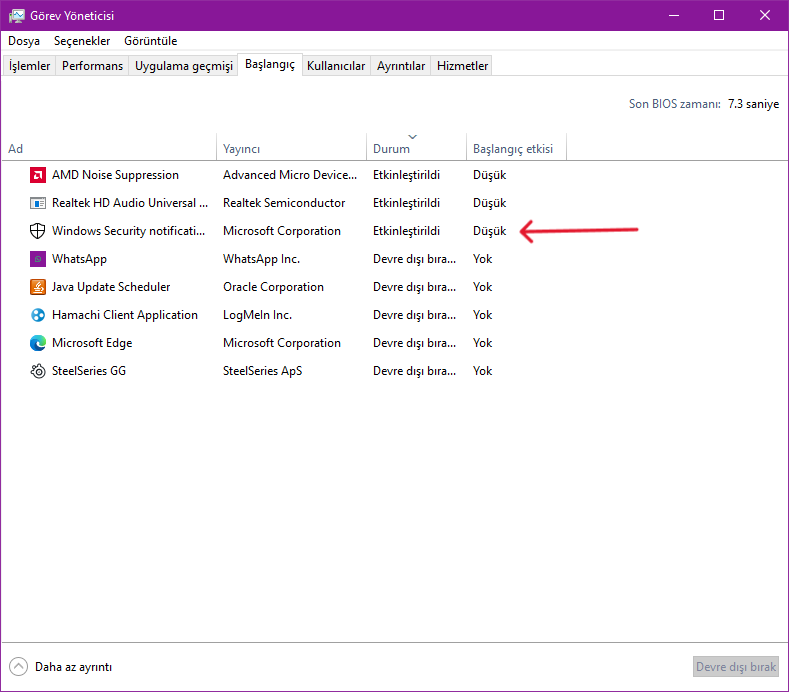Select the AMD Noise Suppression row name
Viewport: 789px width, 692px height.
(x=115, y=175)
